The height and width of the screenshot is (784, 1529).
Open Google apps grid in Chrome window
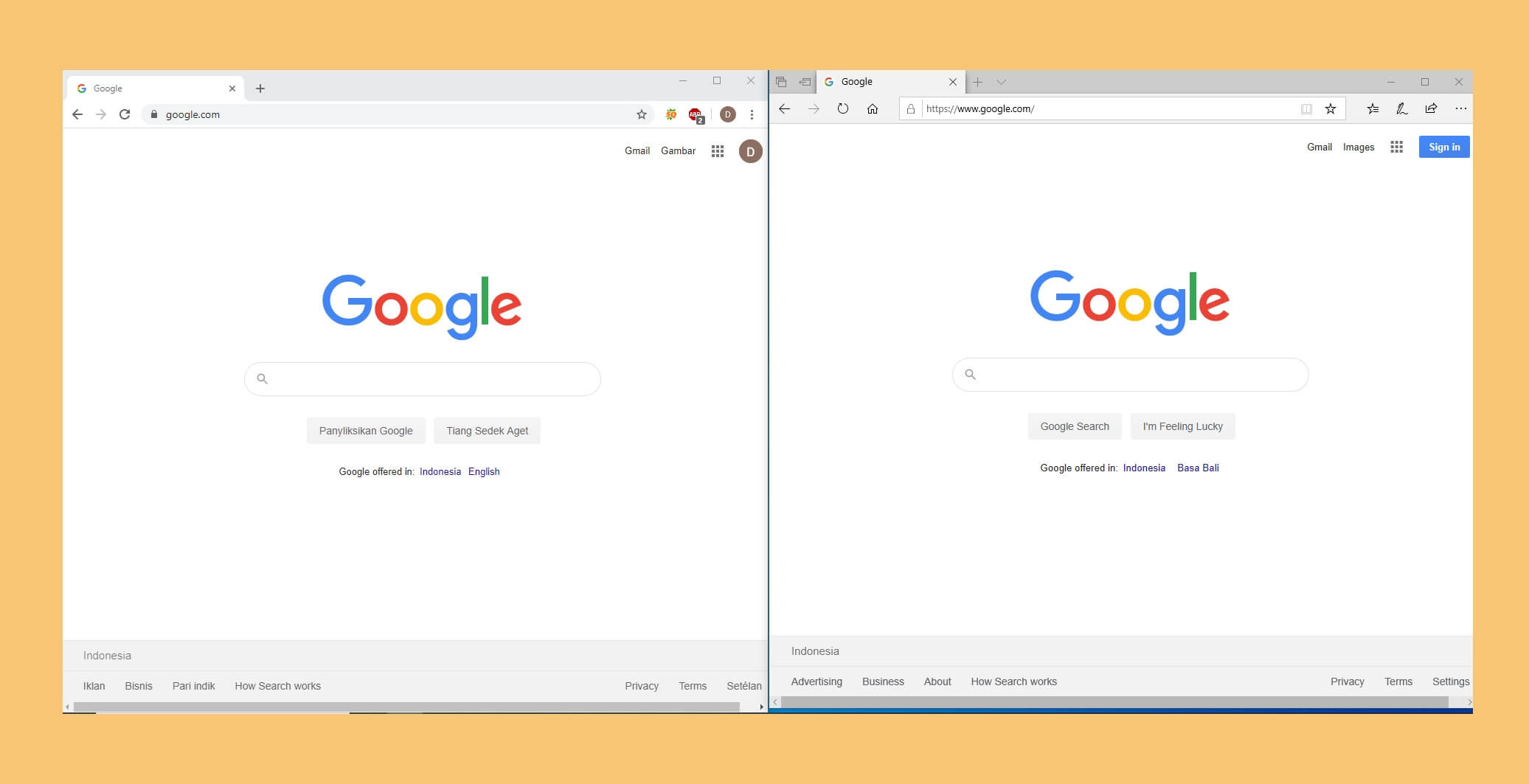717,151
